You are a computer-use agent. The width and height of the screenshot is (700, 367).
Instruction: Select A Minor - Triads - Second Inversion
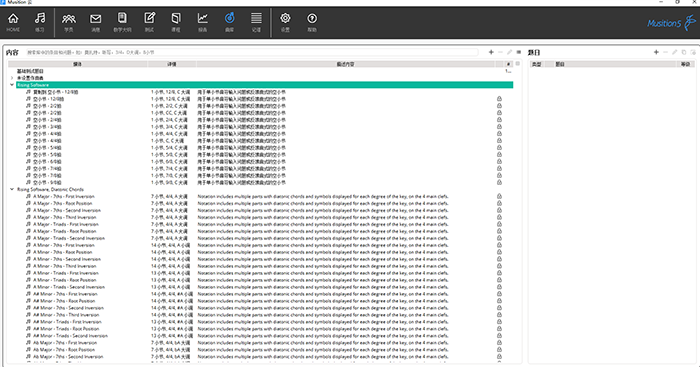pyautogui.click(x=69, y=287)
